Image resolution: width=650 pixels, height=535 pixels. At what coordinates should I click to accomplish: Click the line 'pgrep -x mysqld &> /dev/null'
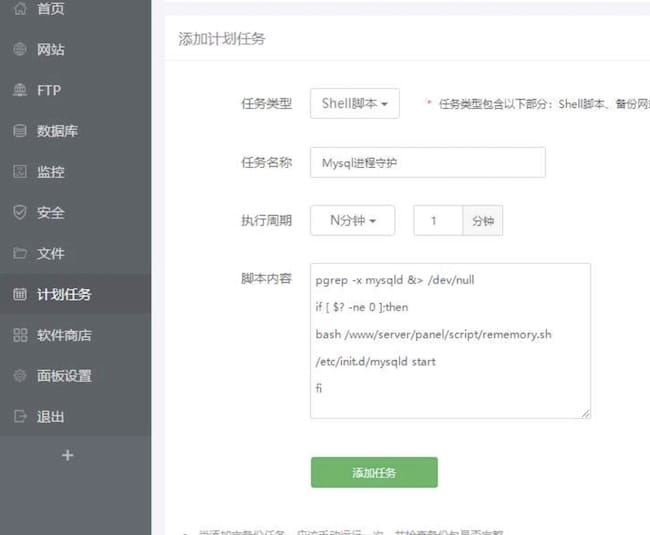[395, 280]
